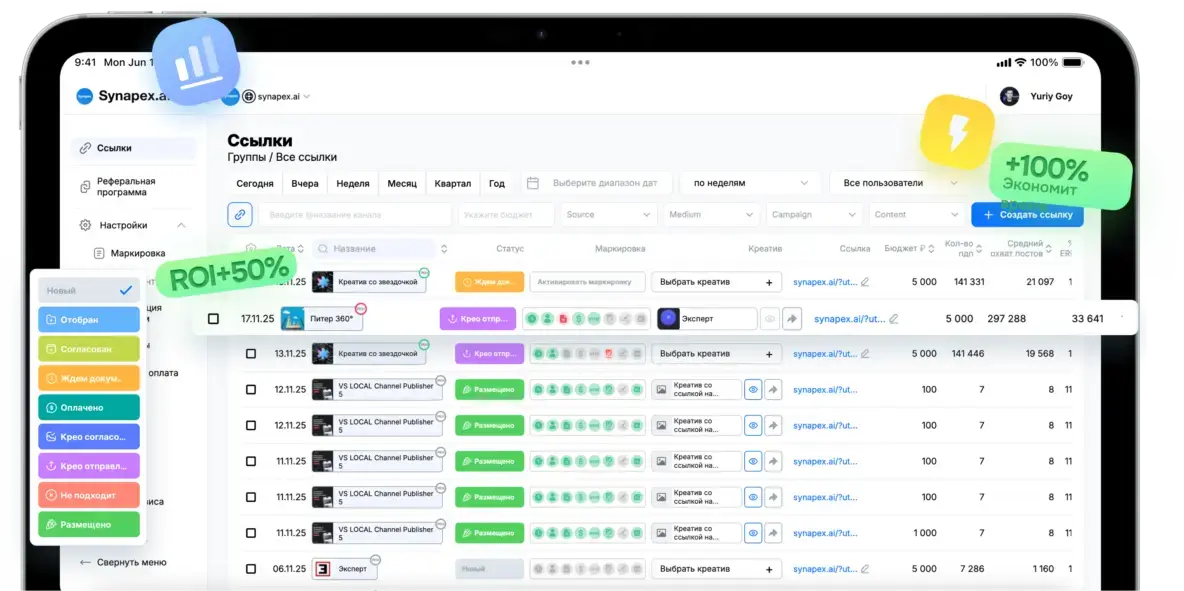Open the по неделям grouping dropdown
The image size is (1184, 591).
(750, 184)
